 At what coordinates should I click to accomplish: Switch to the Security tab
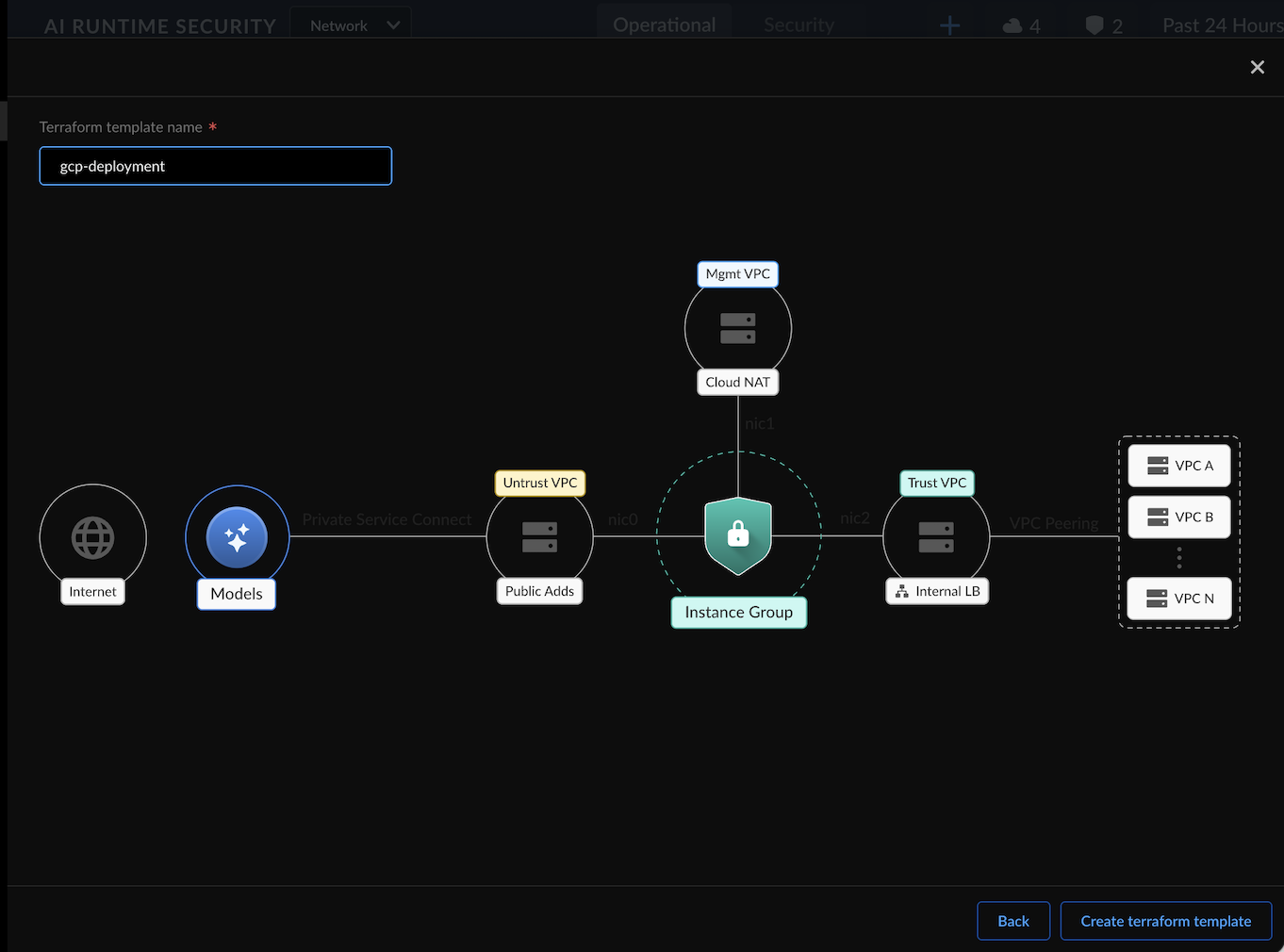pos(798,25)
